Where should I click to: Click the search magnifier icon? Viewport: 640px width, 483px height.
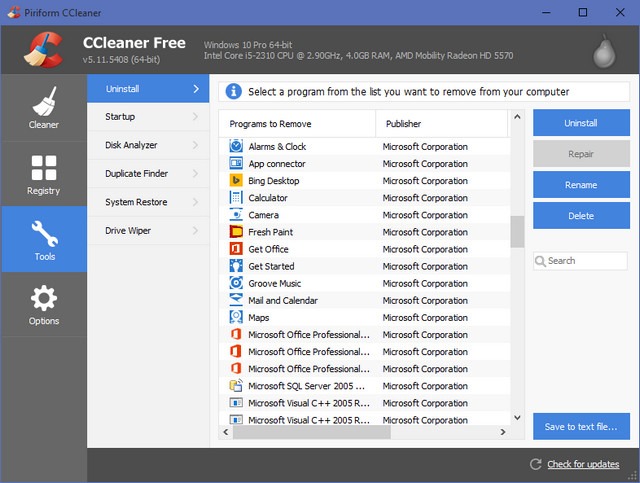[540, 261]
